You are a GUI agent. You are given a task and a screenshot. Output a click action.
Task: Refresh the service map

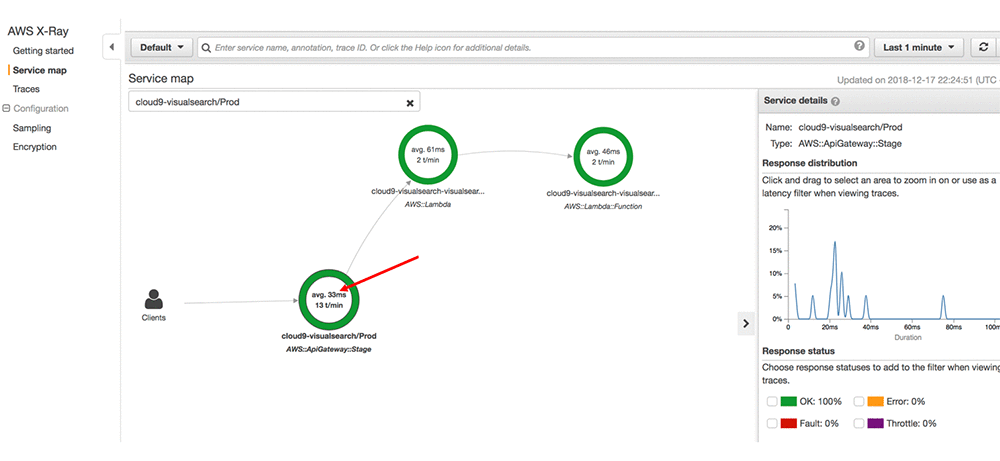click(x=983, y=47)
